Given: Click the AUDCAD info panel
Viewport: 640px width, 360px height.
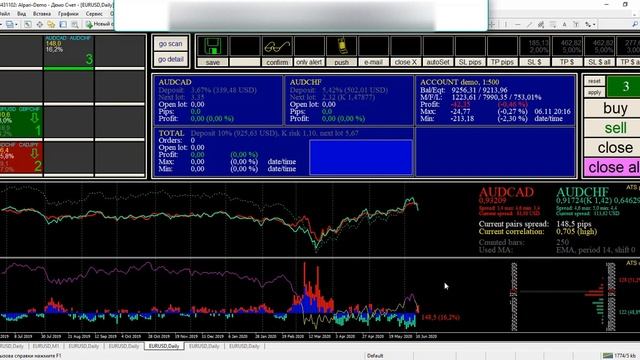Looking at the screenshot, I should click(x=218, y=100).
